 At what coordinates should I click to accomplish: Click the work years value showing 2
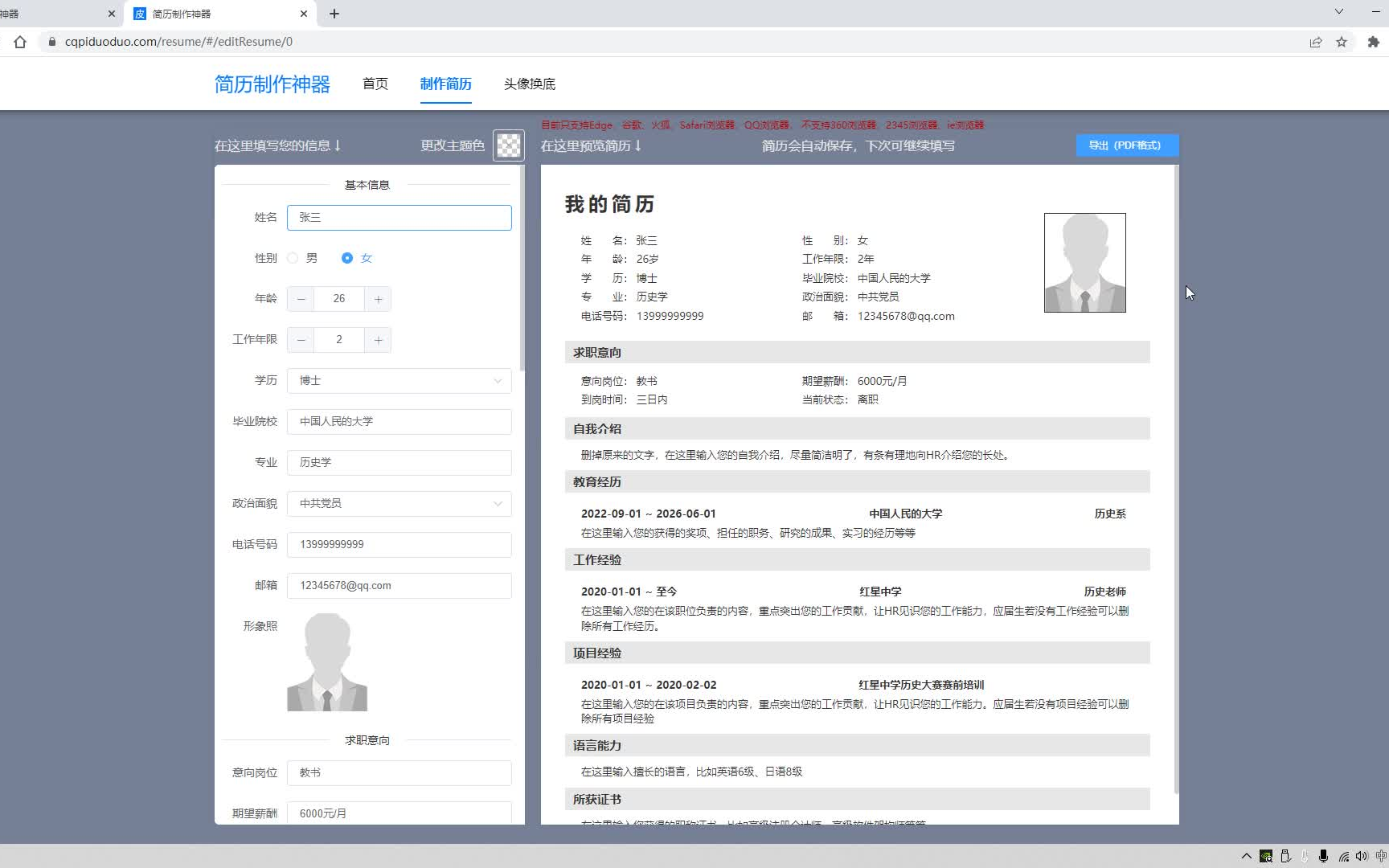coord(339,340)
